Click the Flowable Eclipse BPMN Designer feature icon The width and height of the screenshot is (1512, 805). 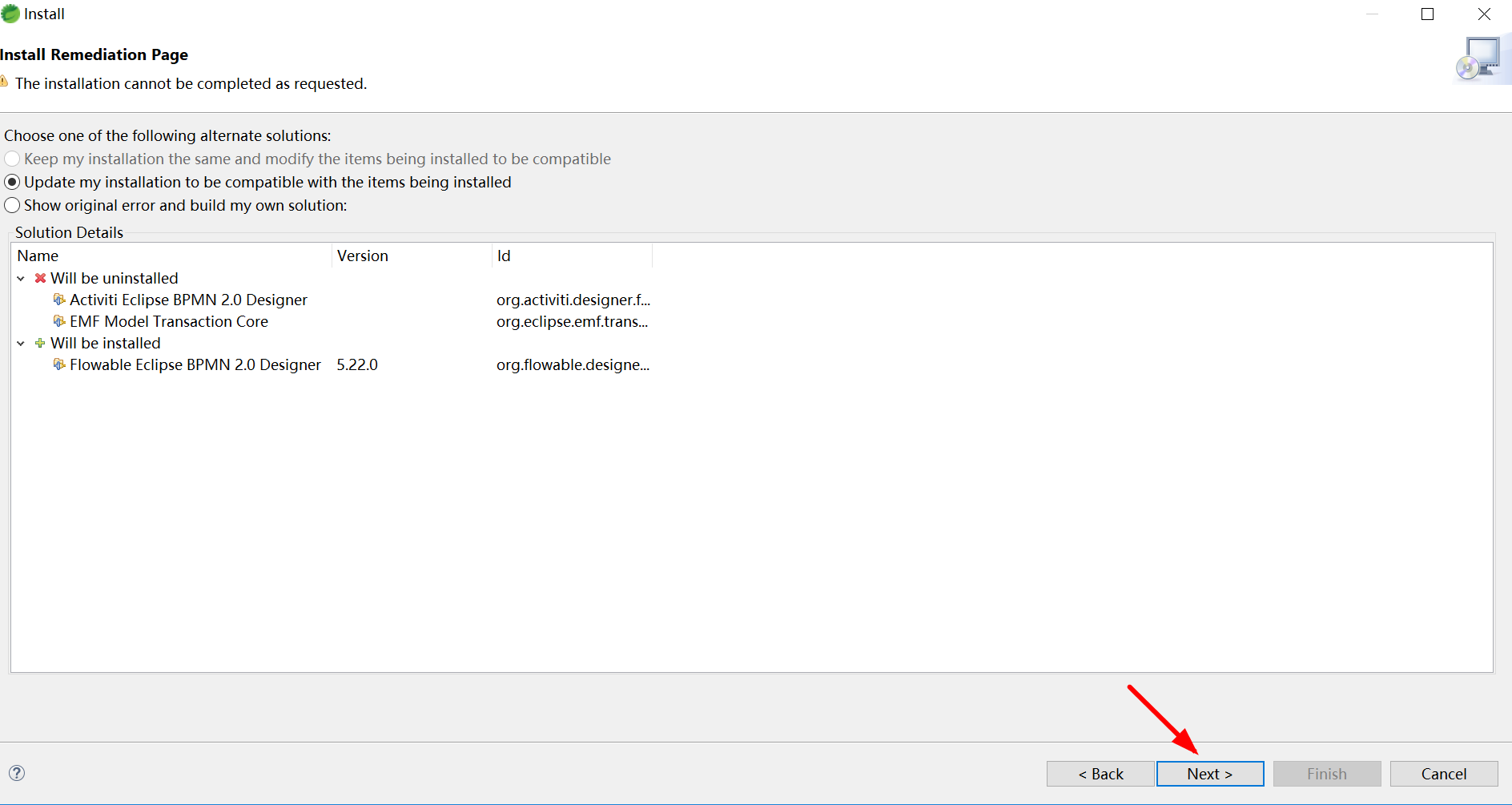[x=59, y=364]
